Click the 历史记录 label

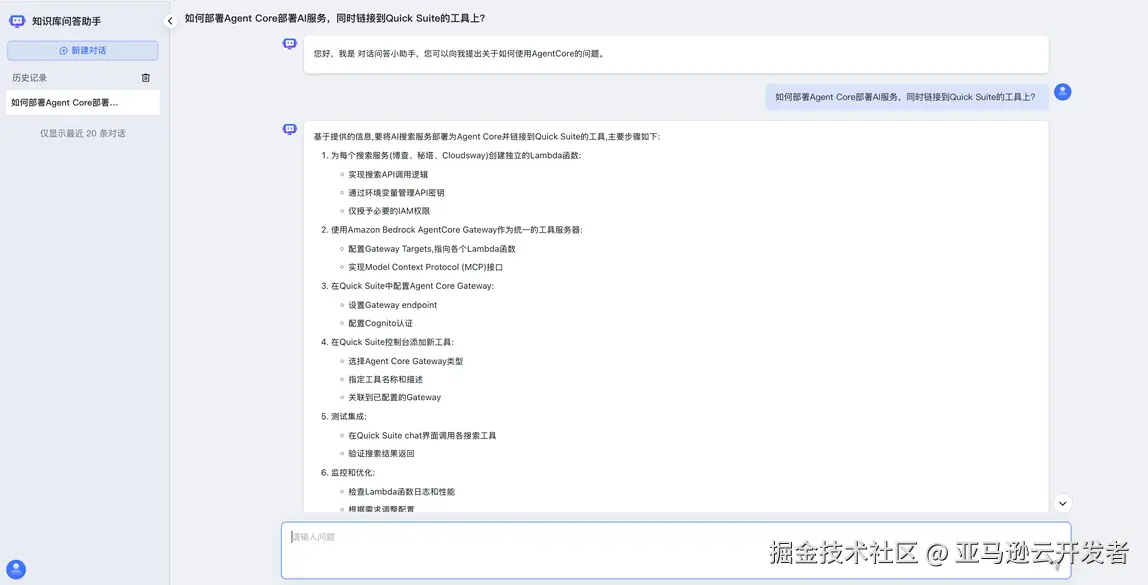point(29,78)
